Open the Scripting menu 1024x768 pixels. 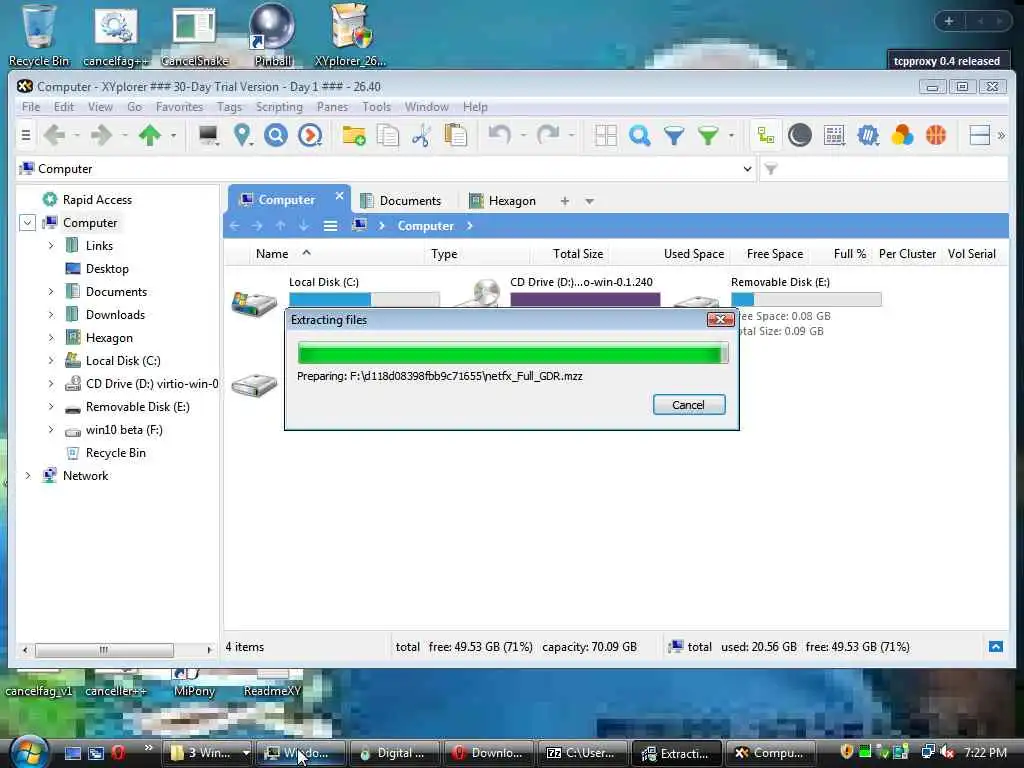tap(279, 106)
